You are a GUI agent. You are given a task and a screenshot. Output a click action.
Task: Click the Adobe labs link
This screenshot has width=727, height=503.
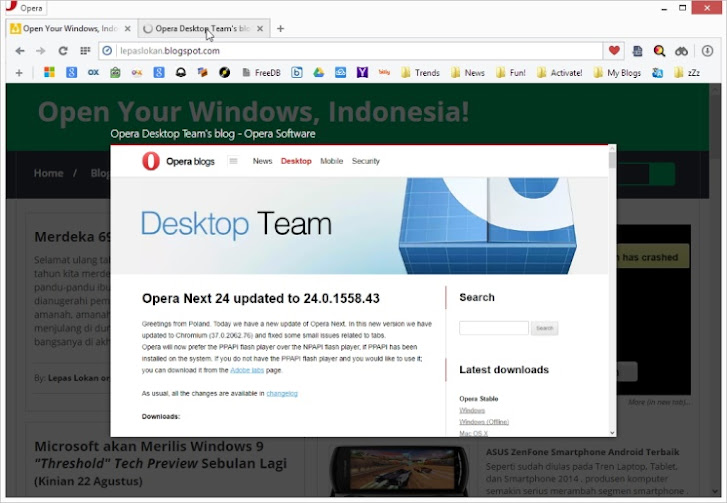click(247, 370)
